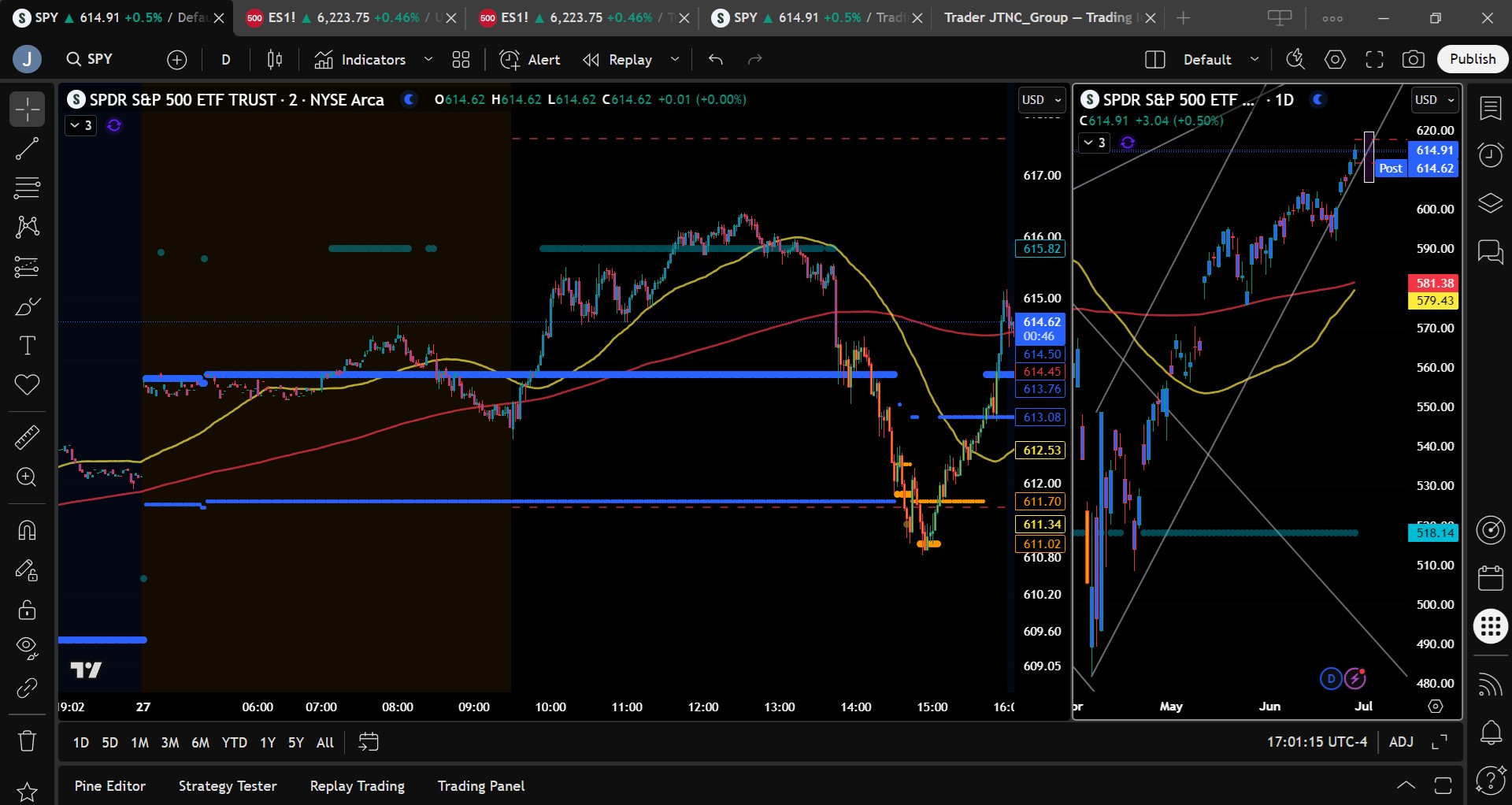The height and width of the screenshot is (805, 1512).
Task: Take a chart snapshot
Action: click(x=1414, y=59)
